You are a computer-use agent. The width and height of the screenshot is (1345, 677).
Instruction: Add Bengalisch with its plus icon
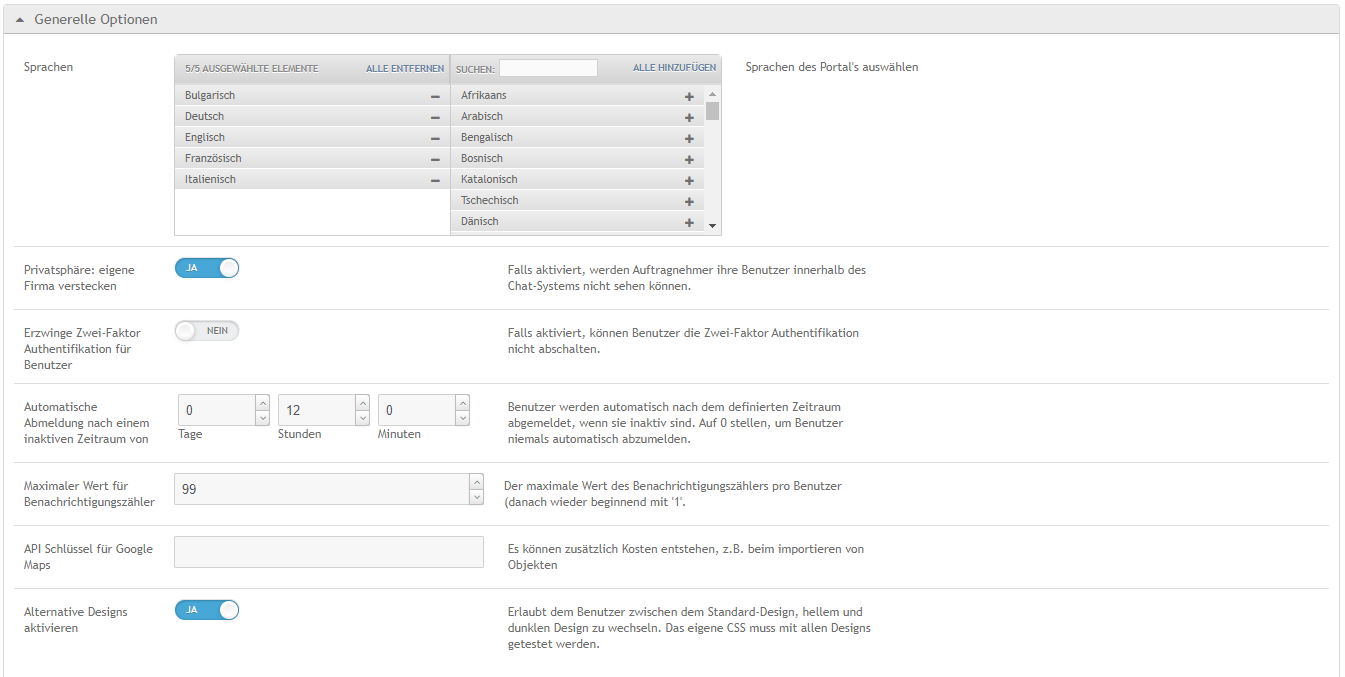tap(689, 138)
